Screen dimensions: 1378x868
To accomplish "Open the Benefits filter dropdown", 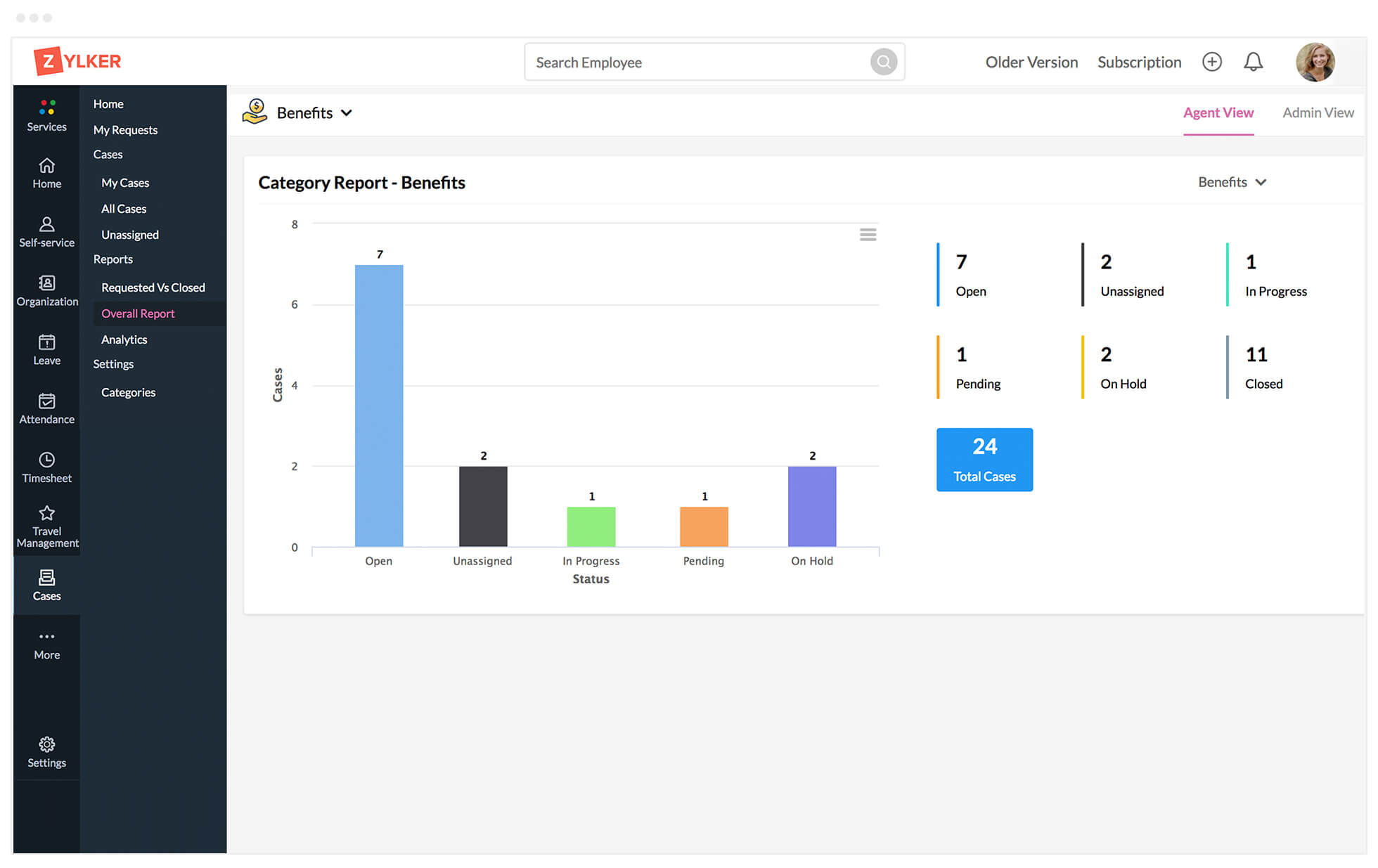I will [x=1232, y=181].
